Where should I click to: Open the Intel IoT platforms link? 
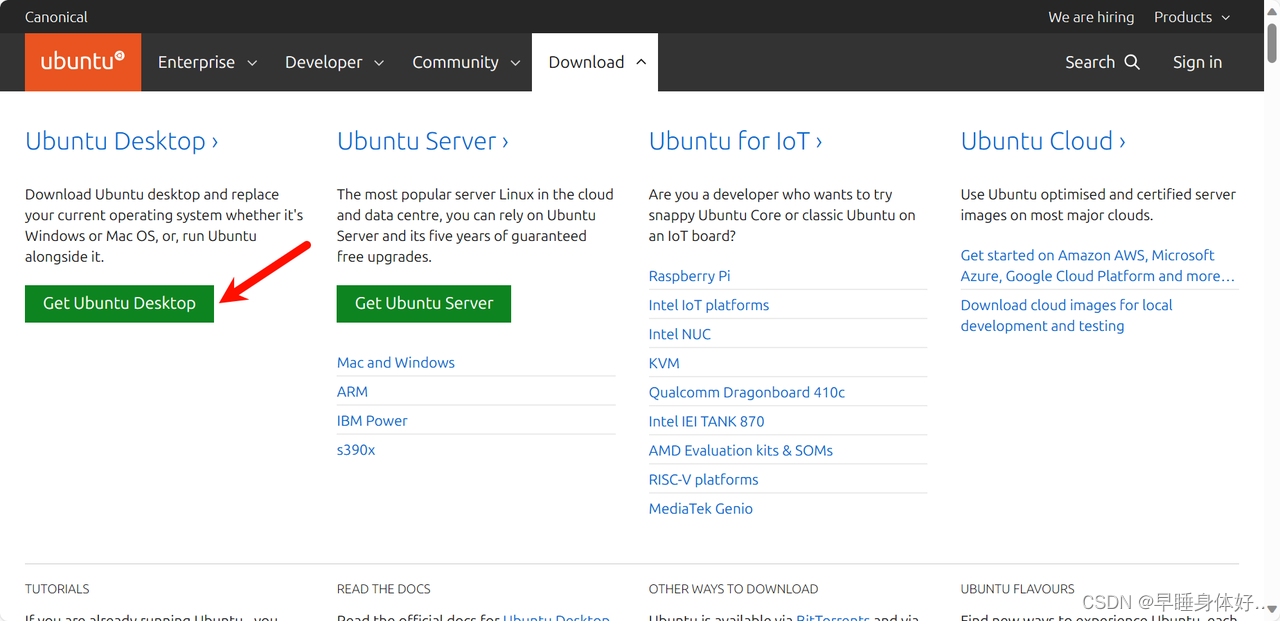[709, 304]
